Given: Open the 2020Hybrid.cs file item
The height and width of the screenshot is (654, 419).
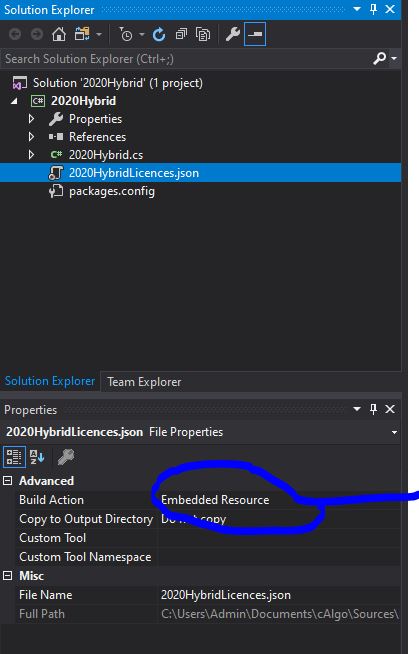Looking at the screenshot, I should (106, 155).
